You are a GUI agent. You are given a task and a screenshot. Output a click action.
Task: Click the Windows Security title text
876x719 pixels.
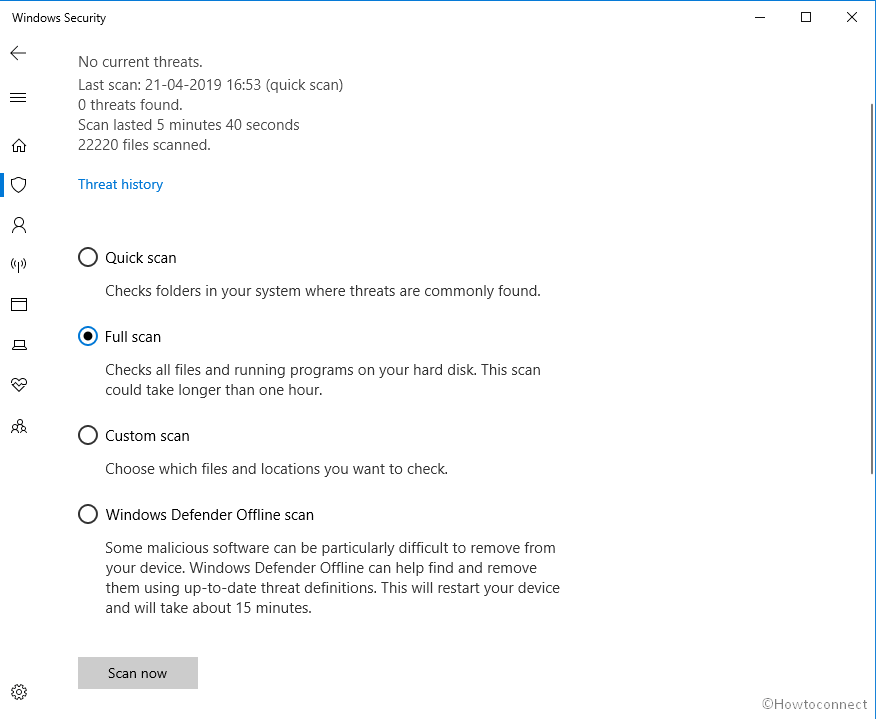pyautogui.click(x=59, y=18)
